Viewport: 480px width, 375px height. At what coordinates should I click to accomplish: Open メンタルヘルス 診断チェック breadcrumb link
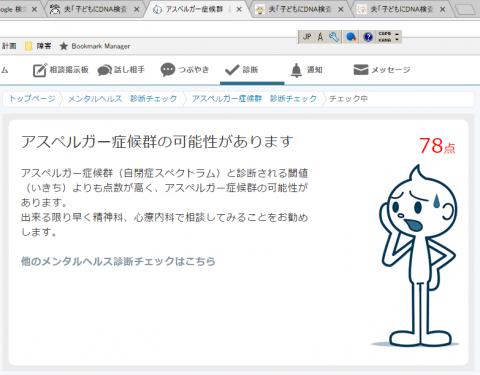(122, 99)
